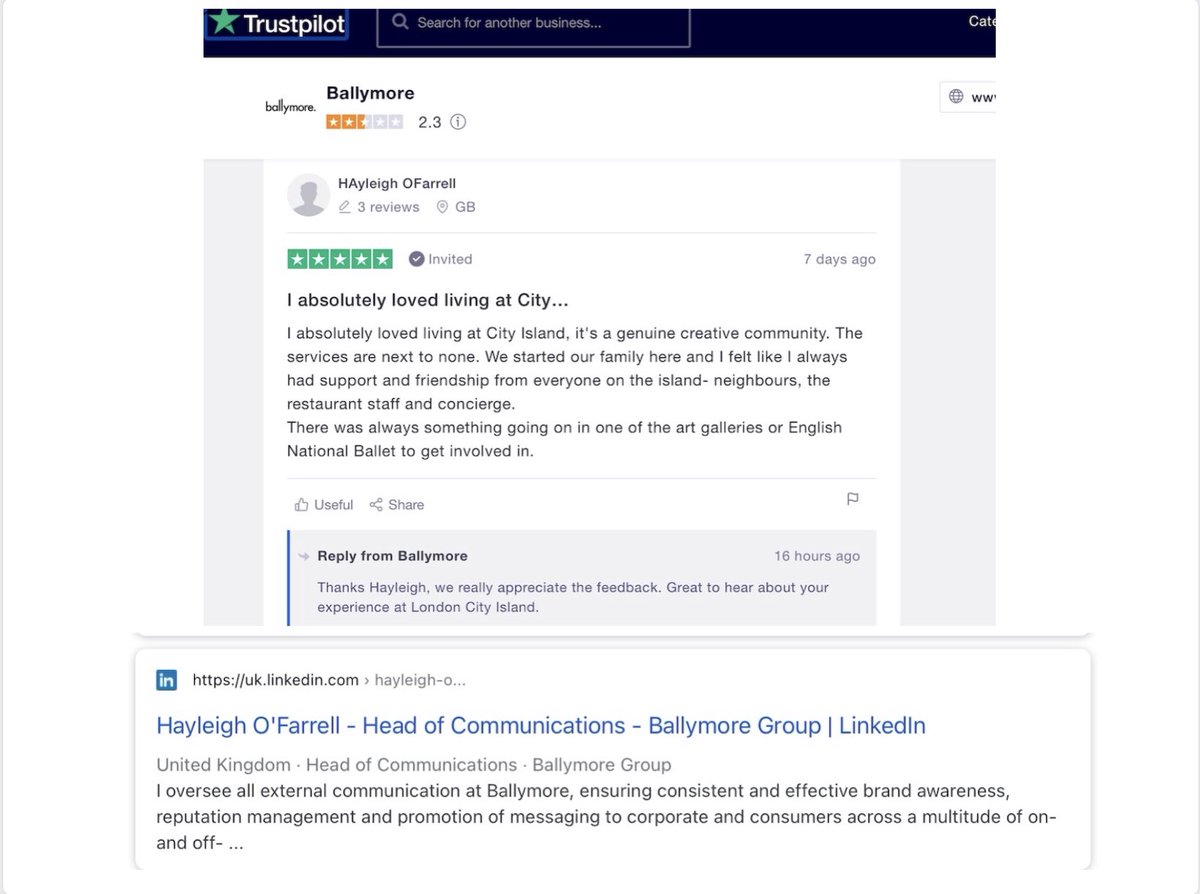
Task: Click the Ballymore company name heading
Action: point(370,93)
